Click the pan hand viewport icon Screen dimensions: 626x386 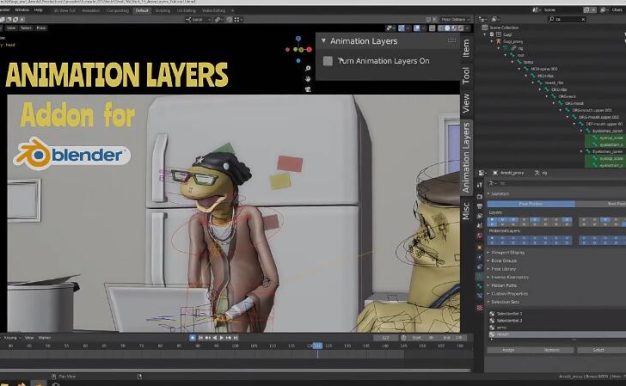coord(308,79)
